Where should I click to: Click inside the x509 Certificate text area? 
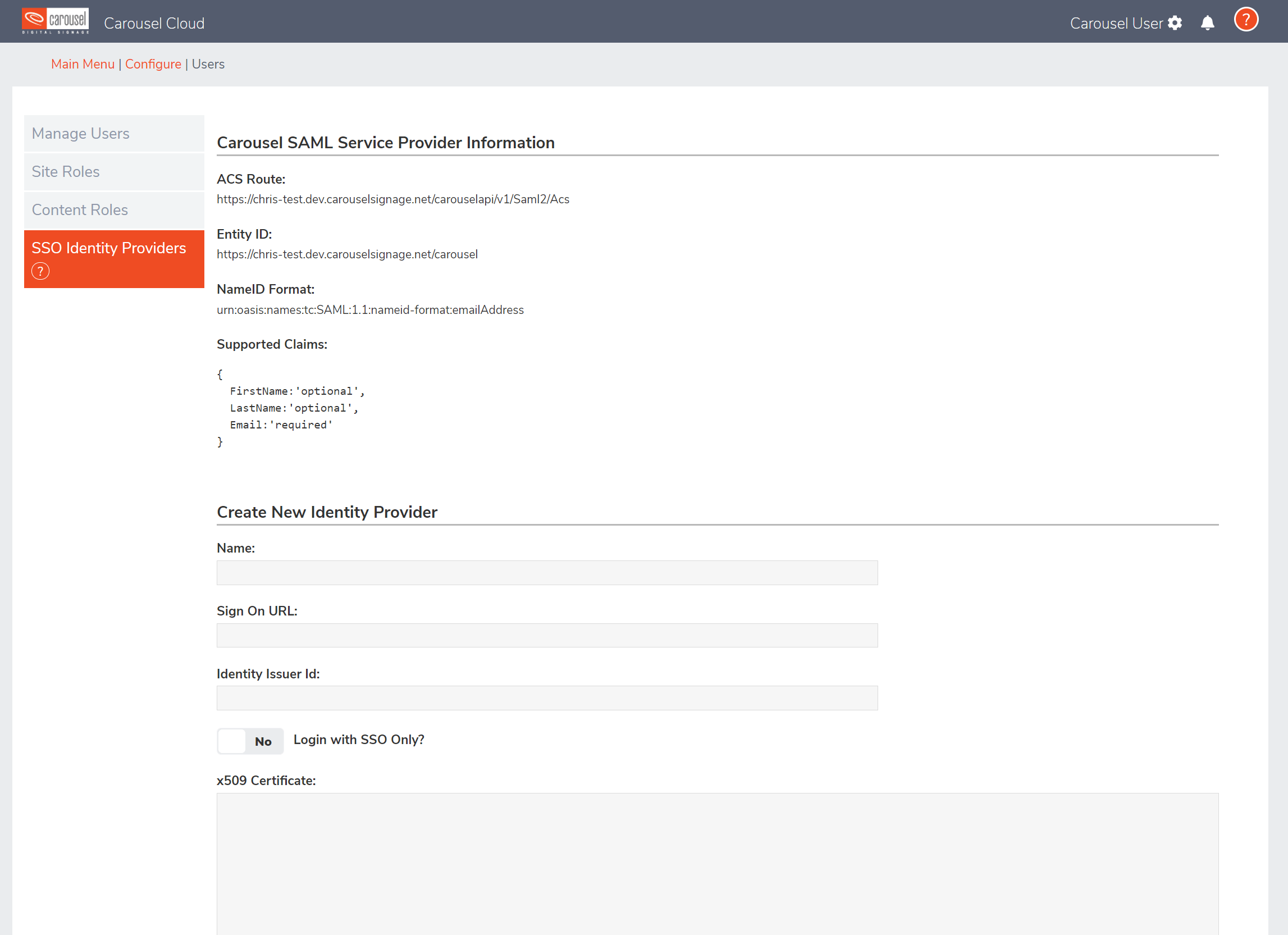click(x=716, y=864)
